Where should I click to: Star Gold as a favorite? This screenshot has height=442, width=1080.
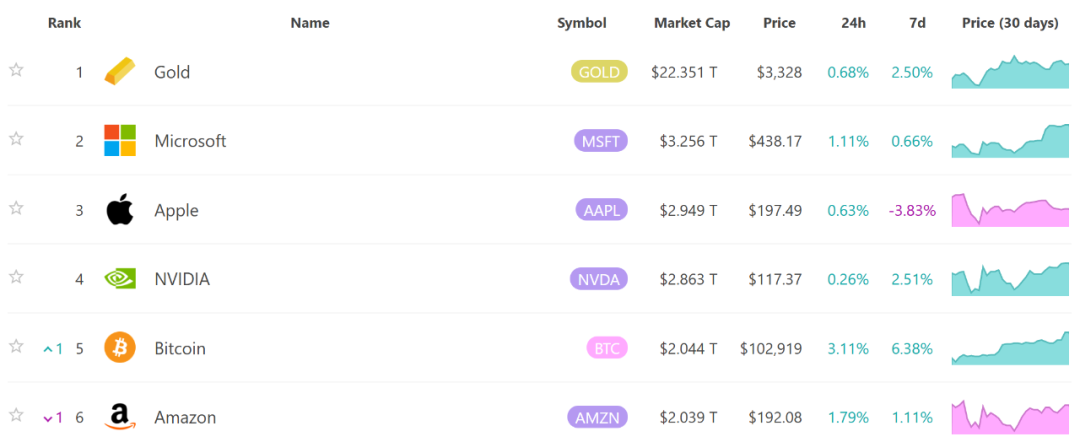[x=16, y=70]
